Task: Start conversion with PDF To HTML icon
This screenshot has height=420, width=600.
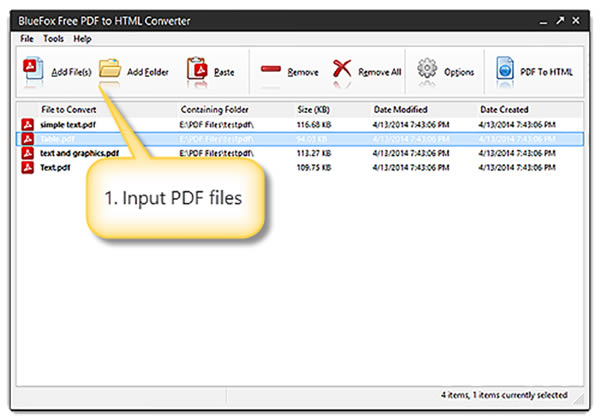Action: click(505, 71)
